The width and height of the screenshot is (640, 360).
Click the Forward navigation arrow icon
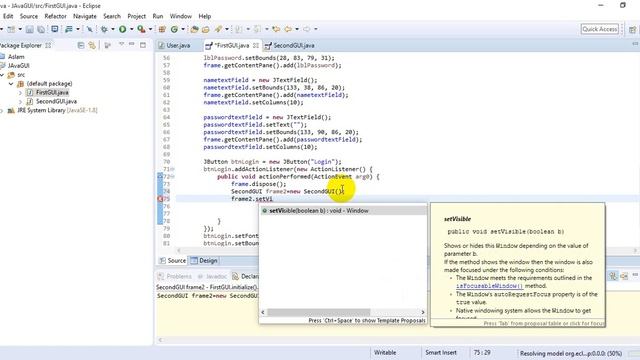[x=307, y=29]
